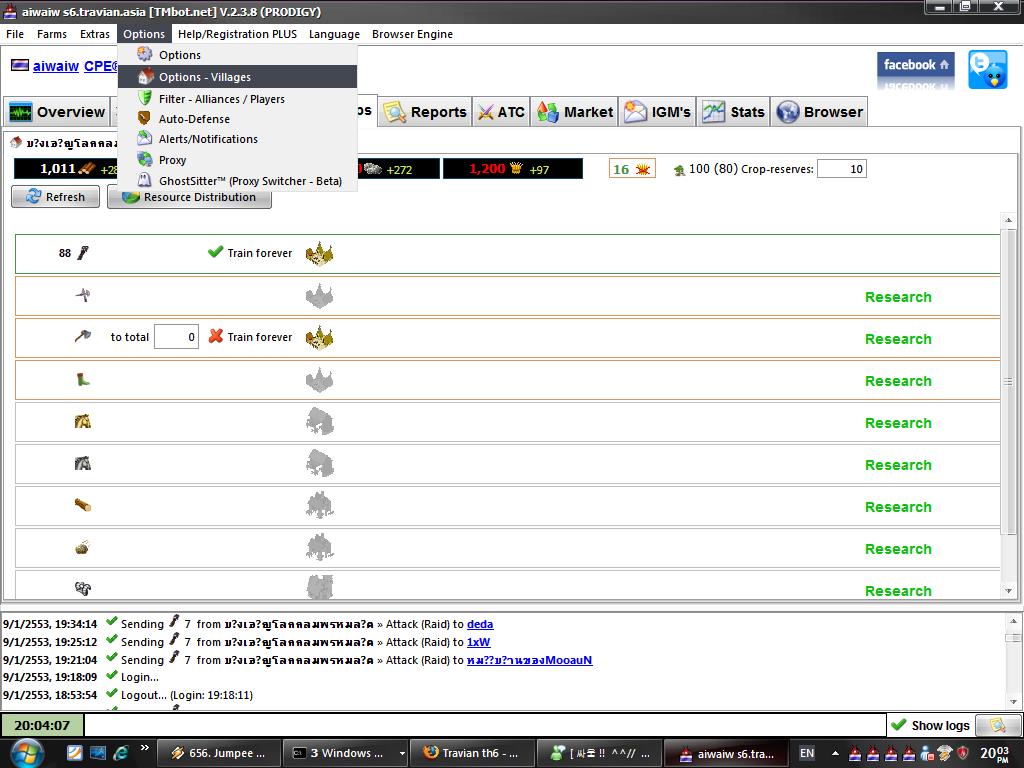1024x768 pixels.
Task: Choose Filter - Alliances / Players entry
Action: point(238,99)
